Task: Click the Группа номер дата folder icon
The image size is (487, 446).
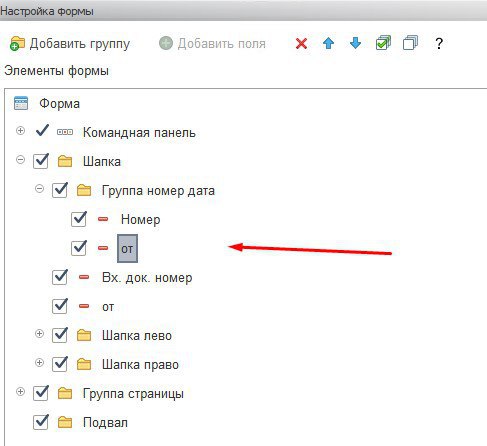Action: tap(84, 190)
